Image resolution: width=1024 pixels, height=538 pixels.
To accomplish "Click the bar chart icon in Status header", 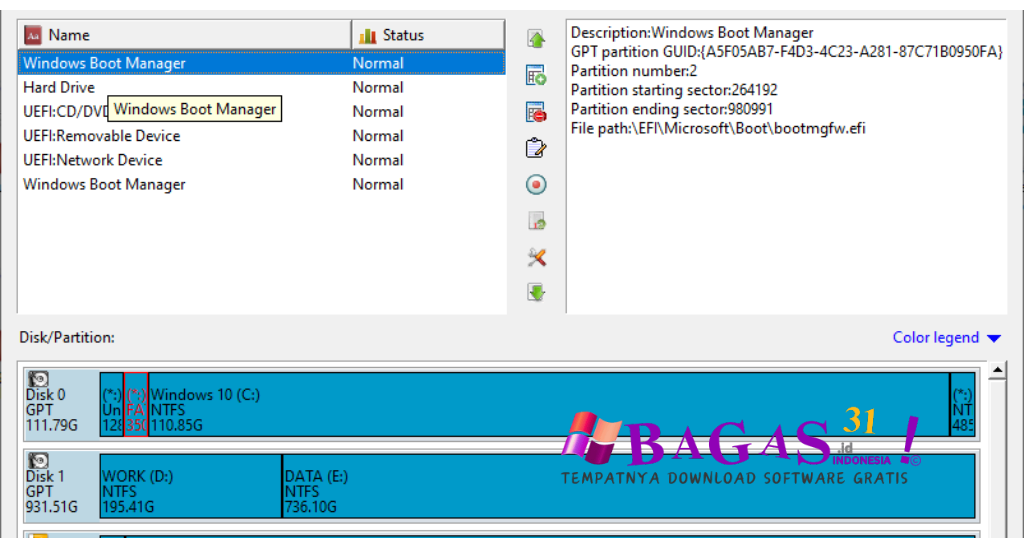I will coord(368,35).
